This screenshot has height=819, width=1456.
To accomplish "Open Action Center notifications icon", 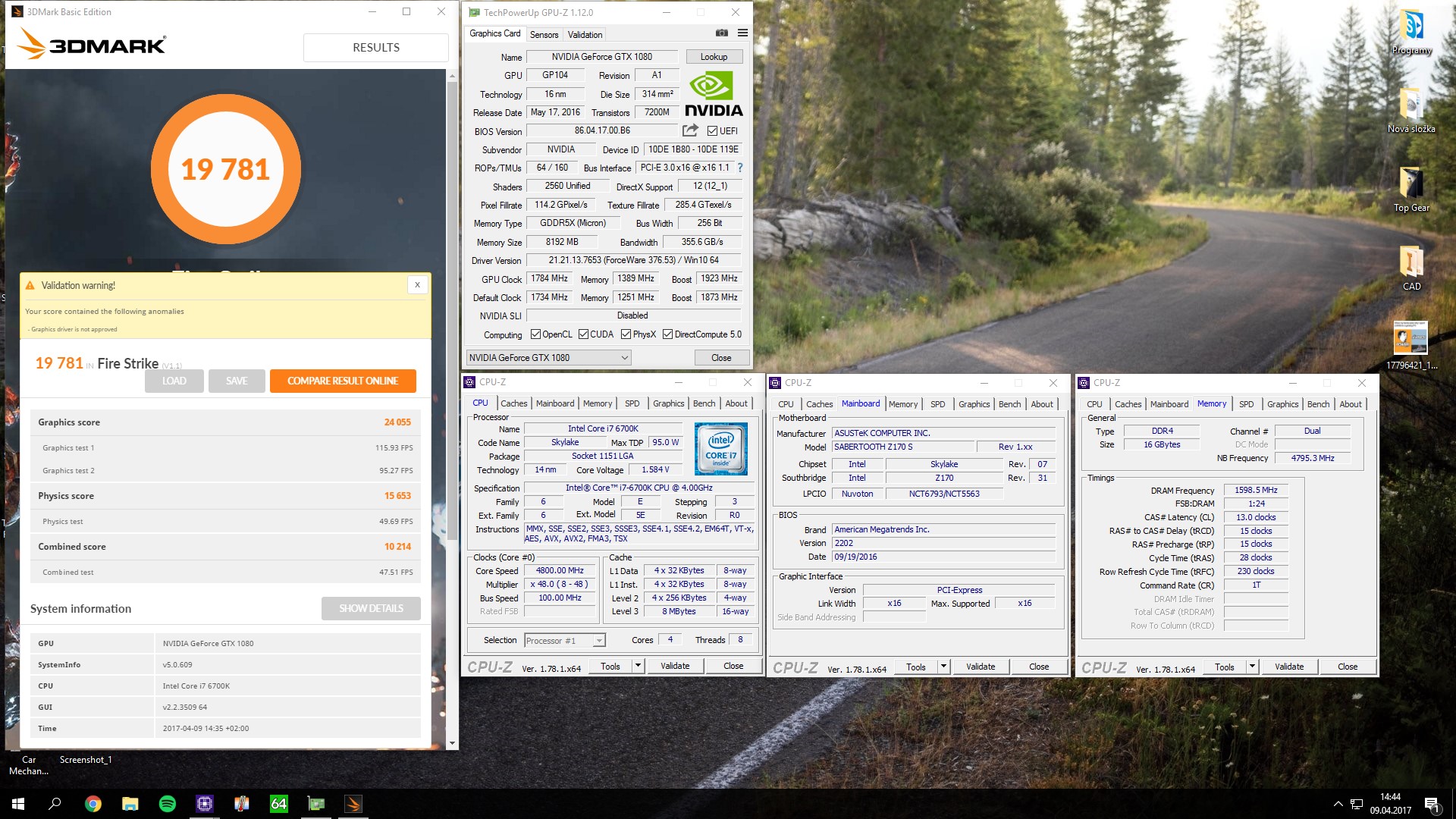I will click(1431, 804).
